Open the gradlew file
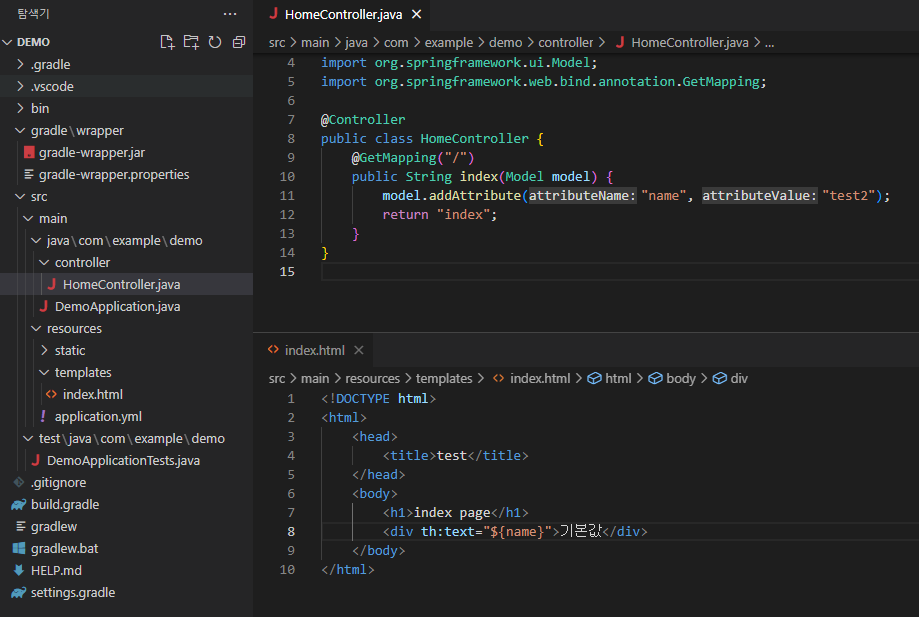The height and width of the screenshot is (617, 919). (126, 526)
